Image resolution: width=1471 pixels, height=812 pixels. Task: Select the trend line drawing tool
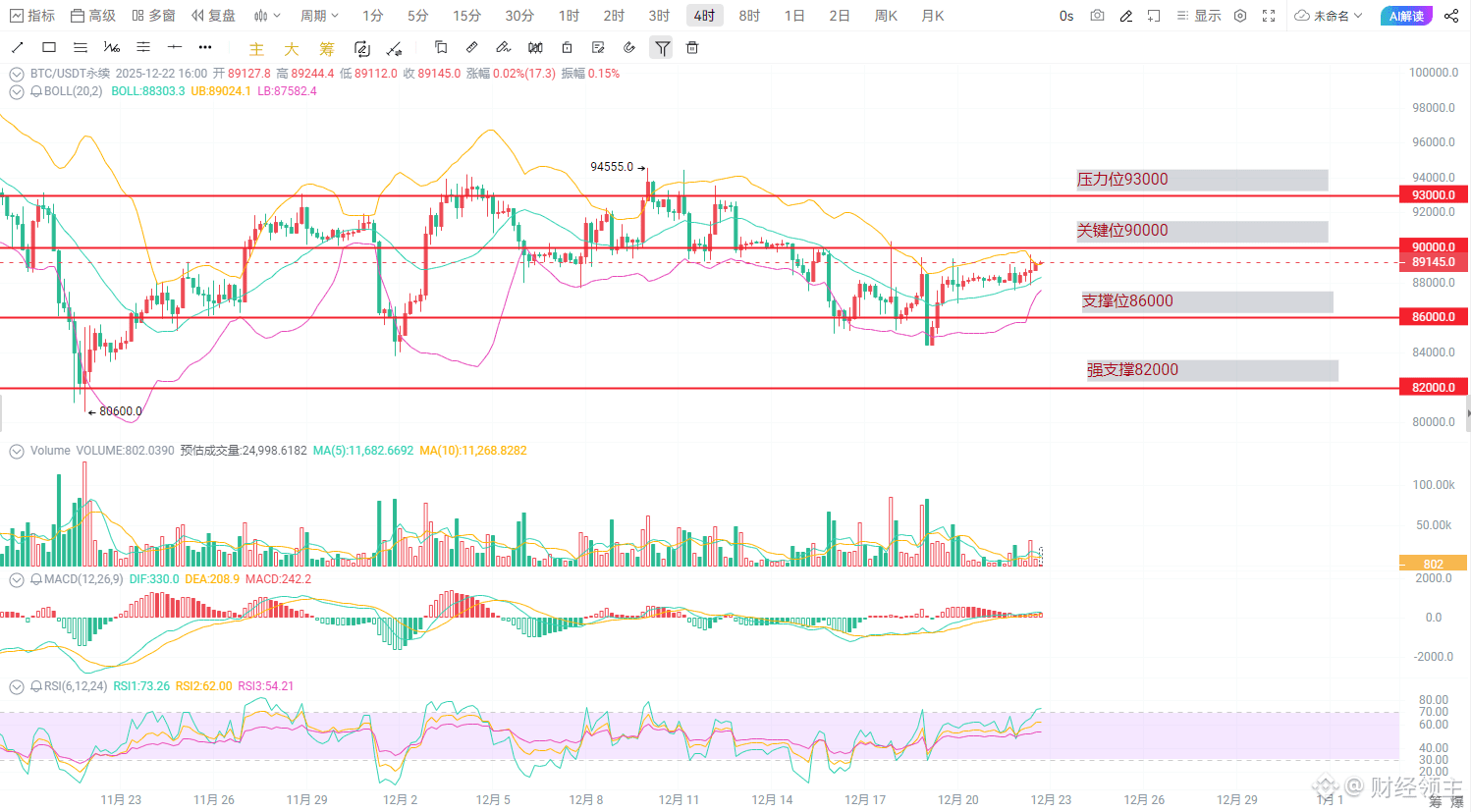pyautogui.click(x=18, y=47)
